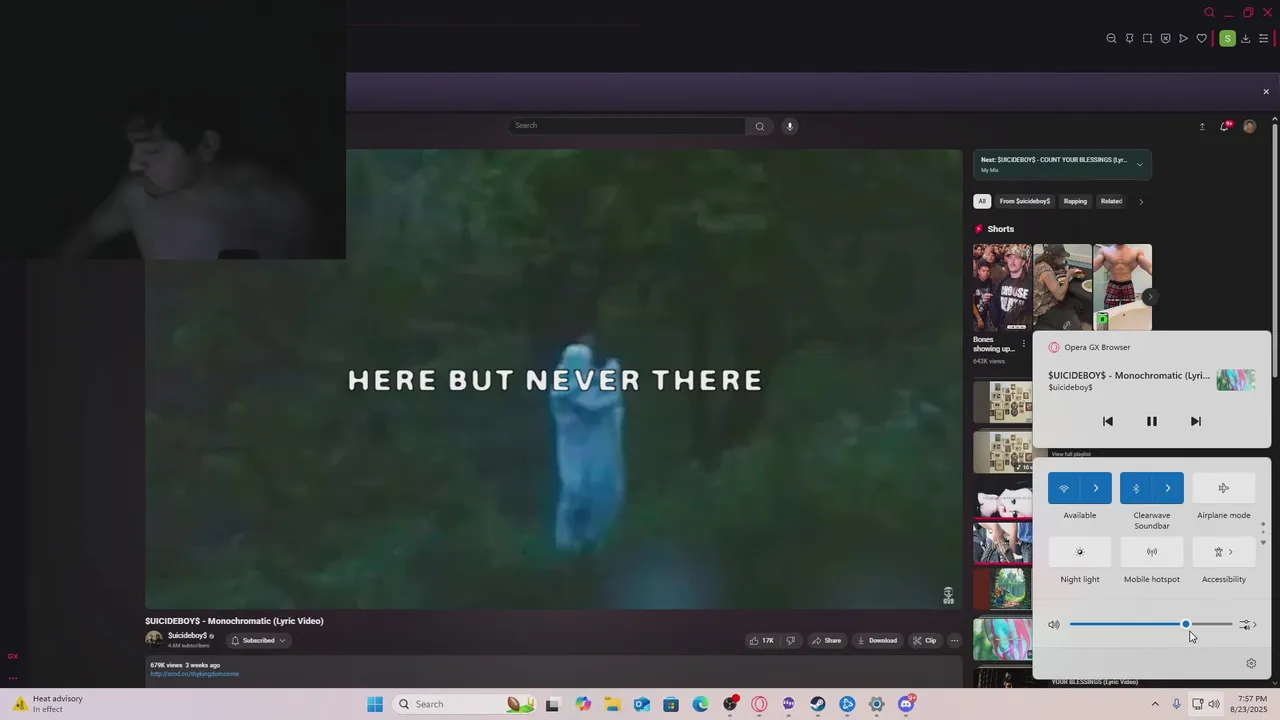Toggle Wi-Fi in quick settings
The image size is (1280, 720).
point(1064,488)
